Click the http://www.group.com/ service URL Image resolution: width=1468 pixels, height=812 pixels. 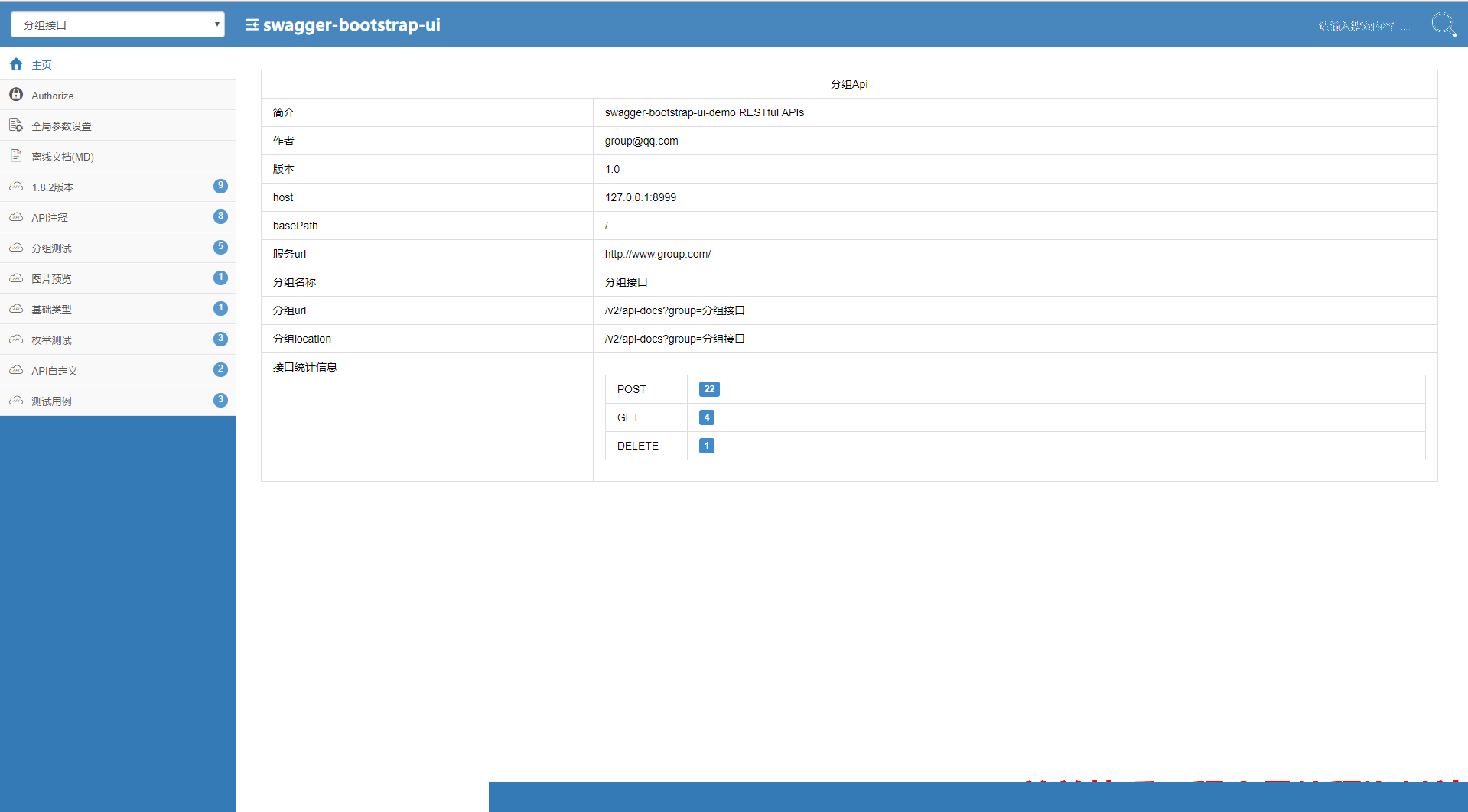click(658, 254)
